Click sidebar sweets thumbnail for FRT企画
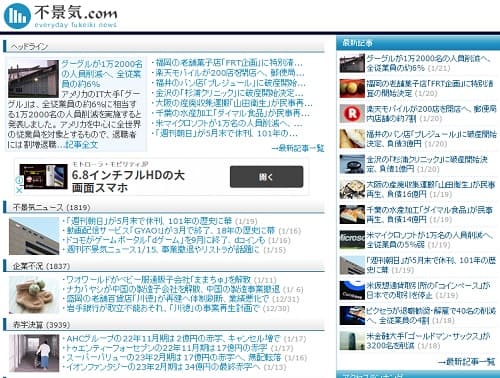This screenshot has width=500, height=378. 352,89
